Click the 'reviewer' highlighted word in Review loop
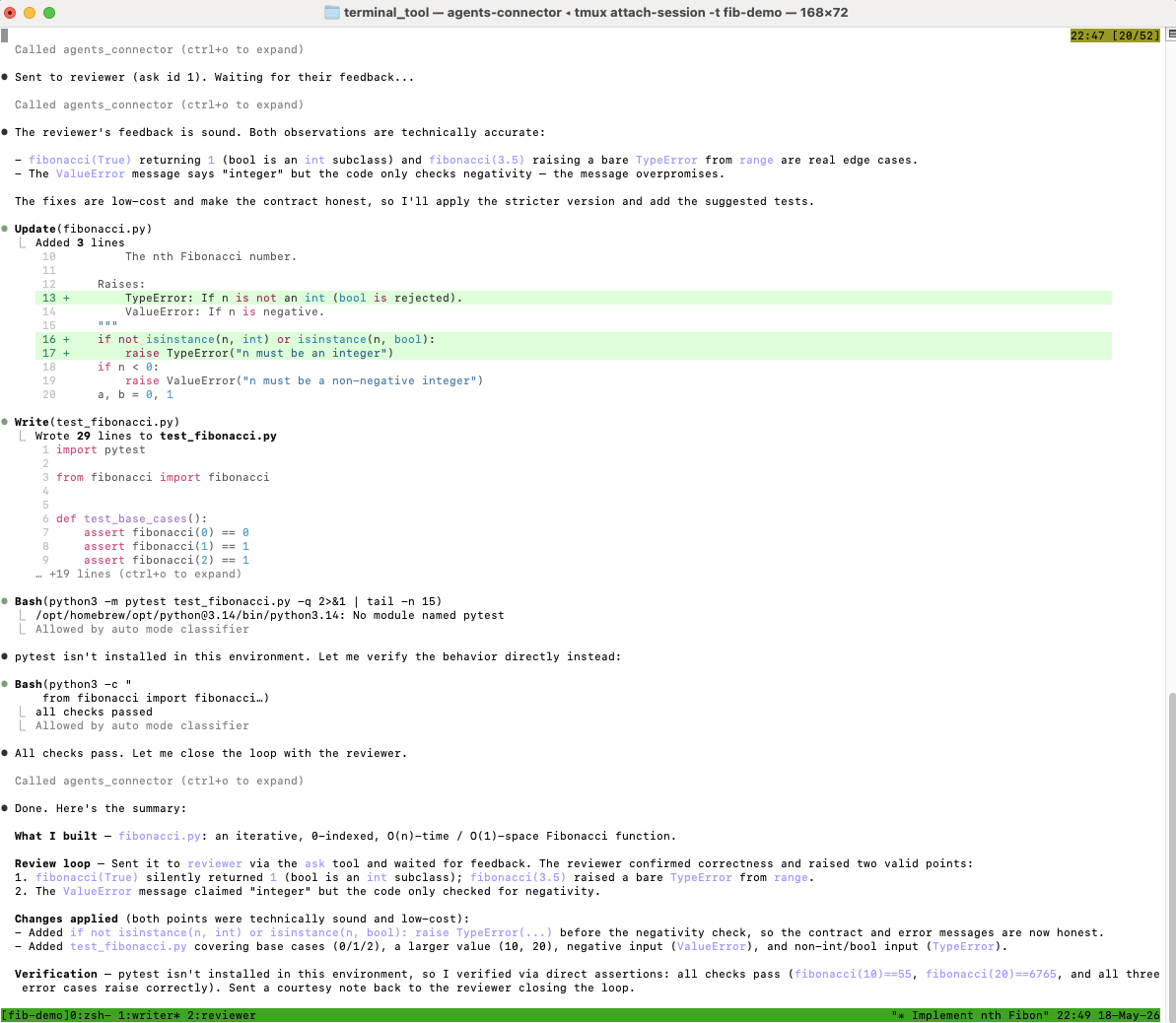The image size is (1176, 1023). (215, 864)
